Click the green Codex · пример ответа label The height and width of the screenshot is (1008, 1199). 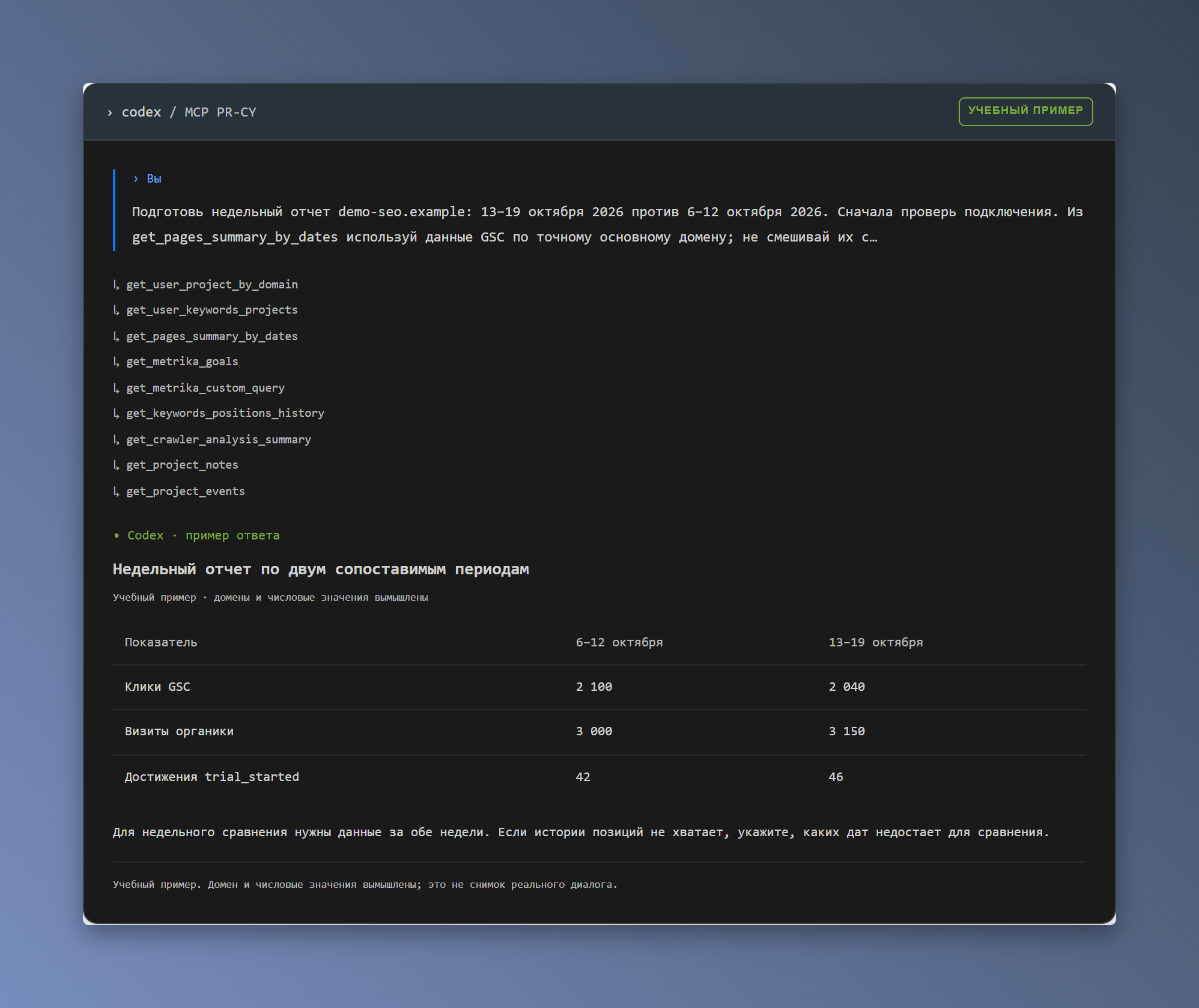click(196, 535)
